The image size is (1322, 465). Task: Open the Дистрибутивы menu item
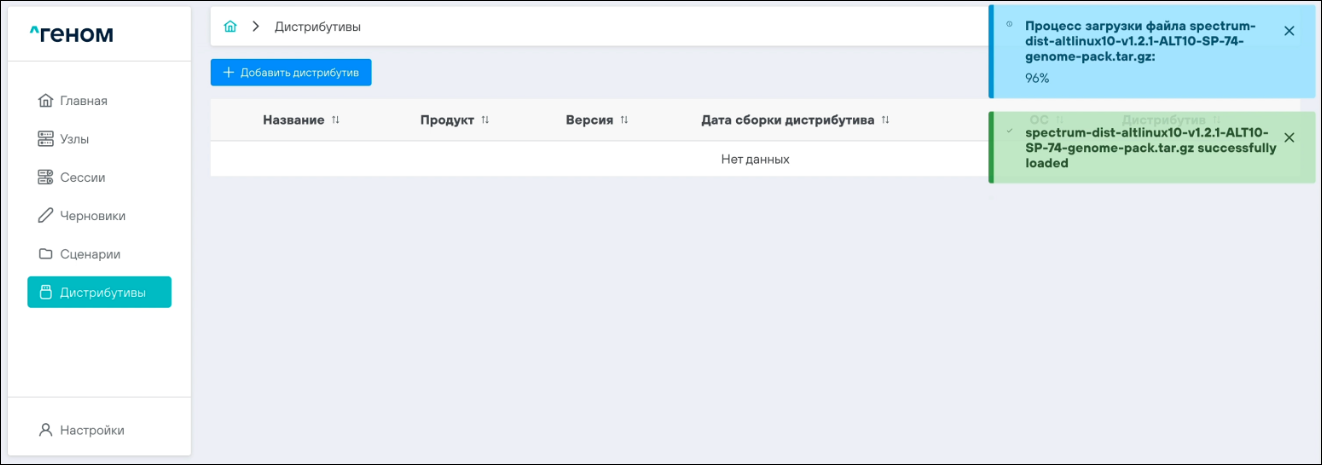pyautogui.click(x=100, y=292)
